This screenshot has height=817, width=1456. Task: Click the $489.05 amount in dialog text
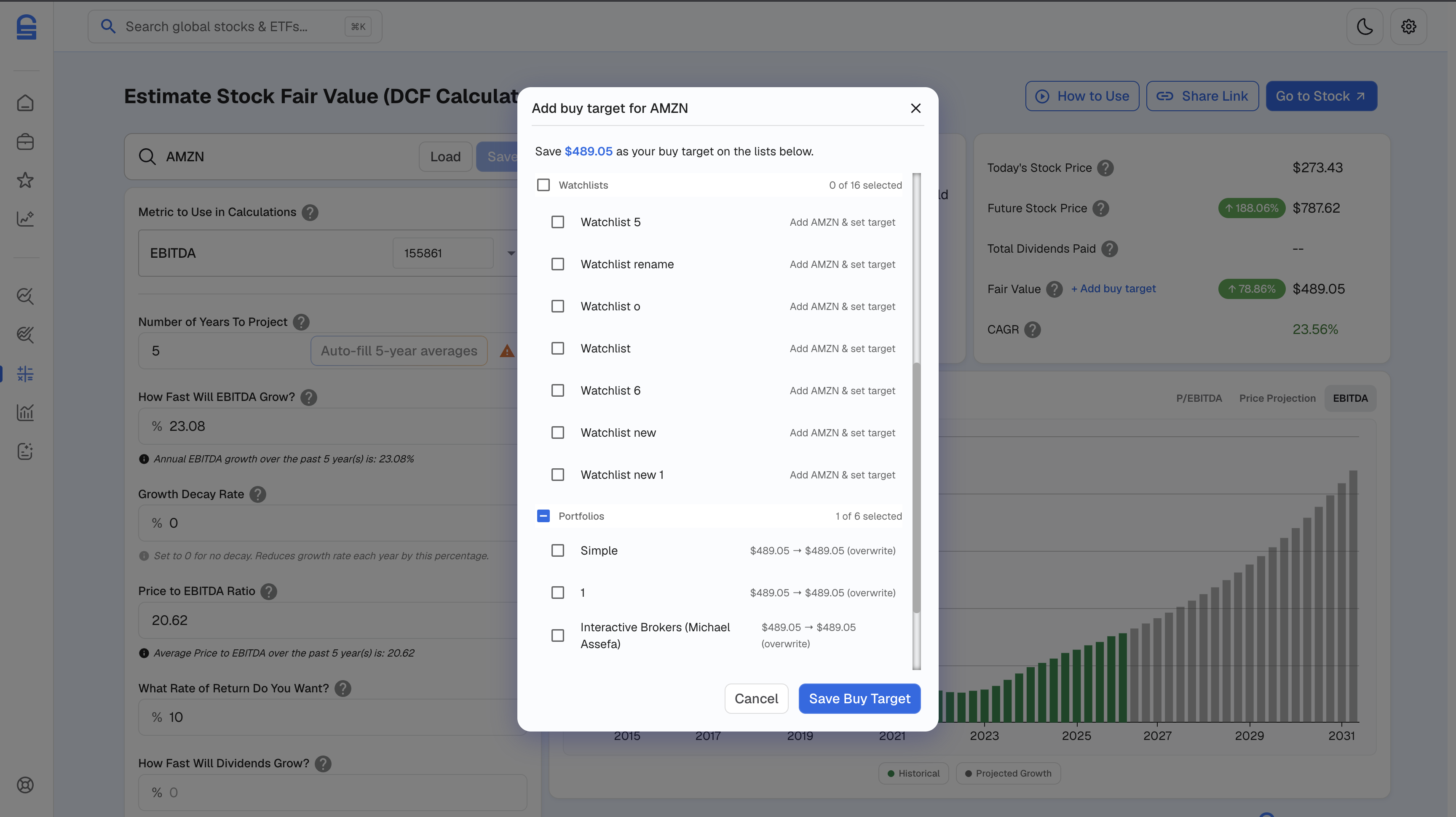tap(589, 152)
